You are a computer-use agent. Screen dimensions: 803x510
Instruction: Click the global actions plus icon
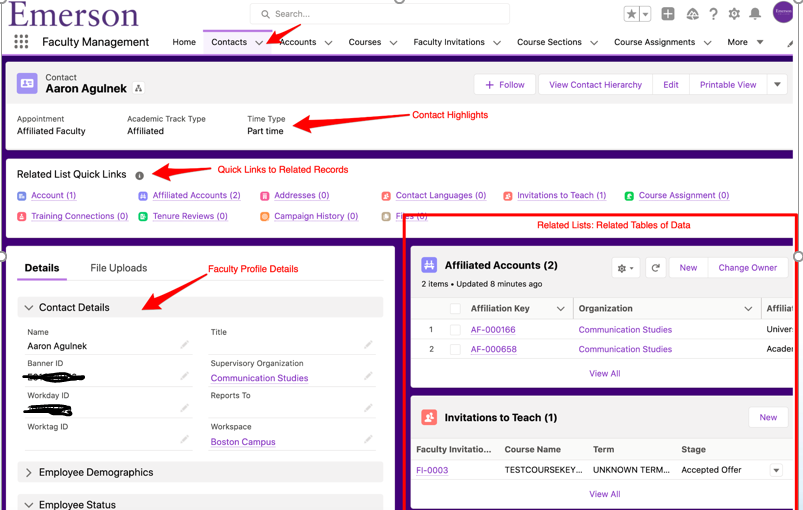click(x=668, y=14)
